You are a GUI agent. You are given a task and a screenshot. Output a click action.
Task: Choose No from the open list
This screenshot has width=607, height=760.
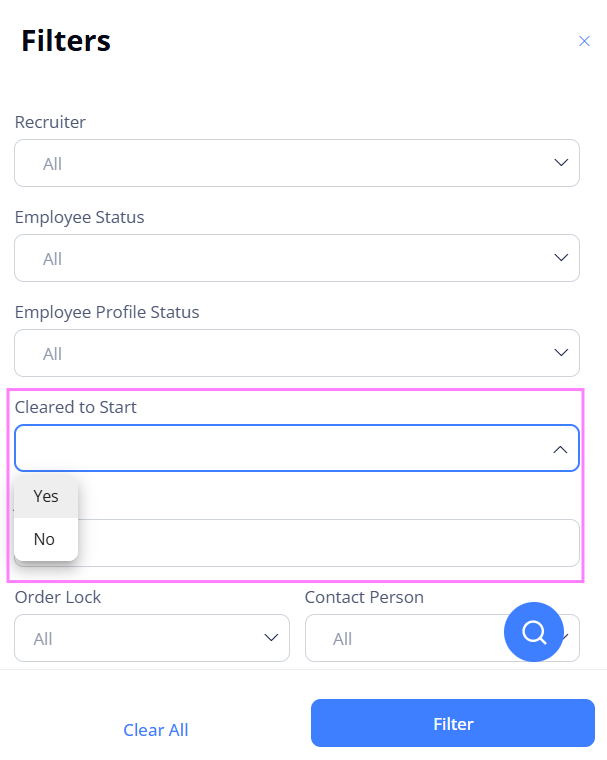pyautogui.click(x=44, y=539)
